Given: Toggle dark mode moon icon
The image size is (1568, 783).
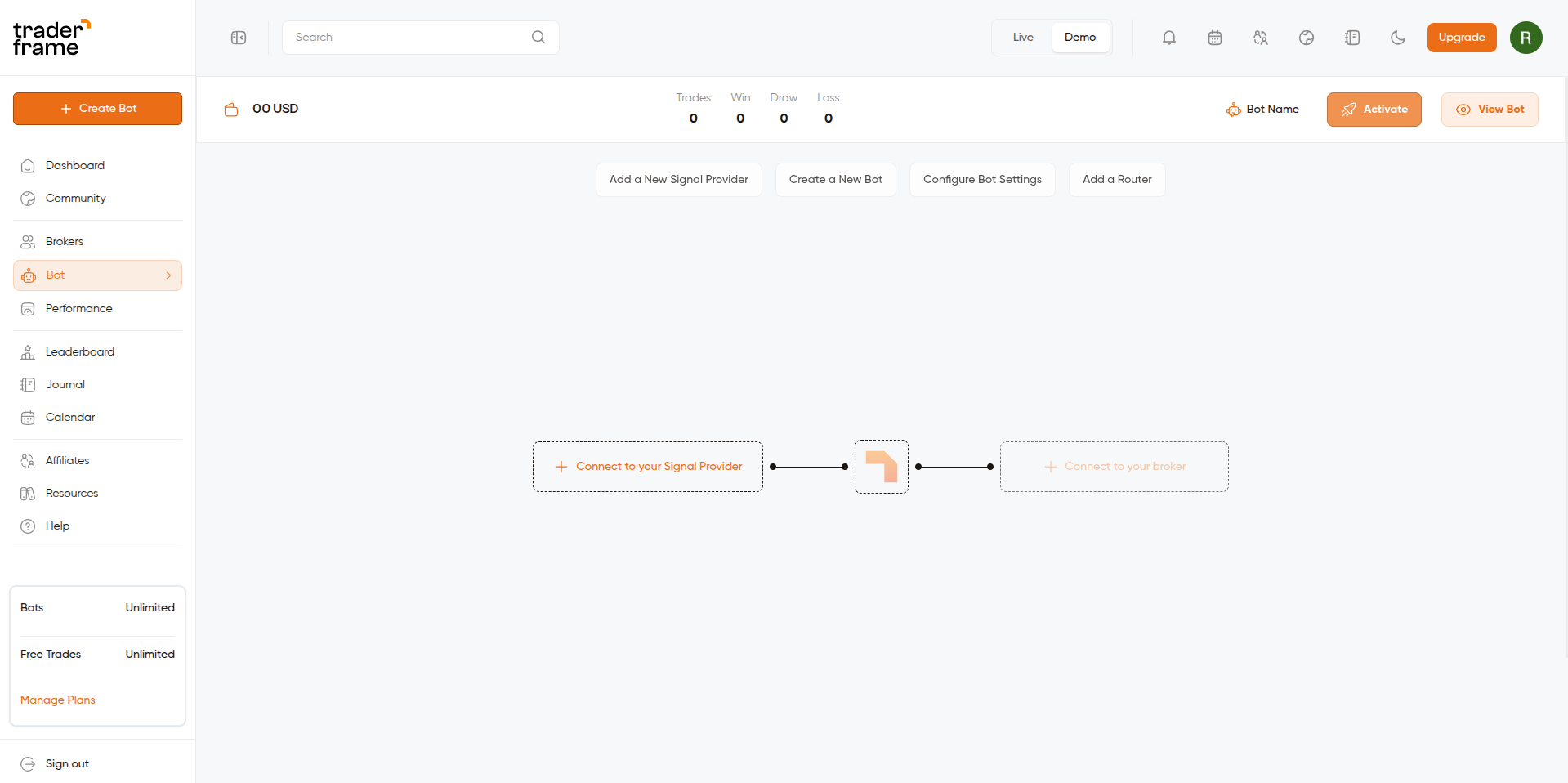Looking at the screenshot, I should [1398, 38].
